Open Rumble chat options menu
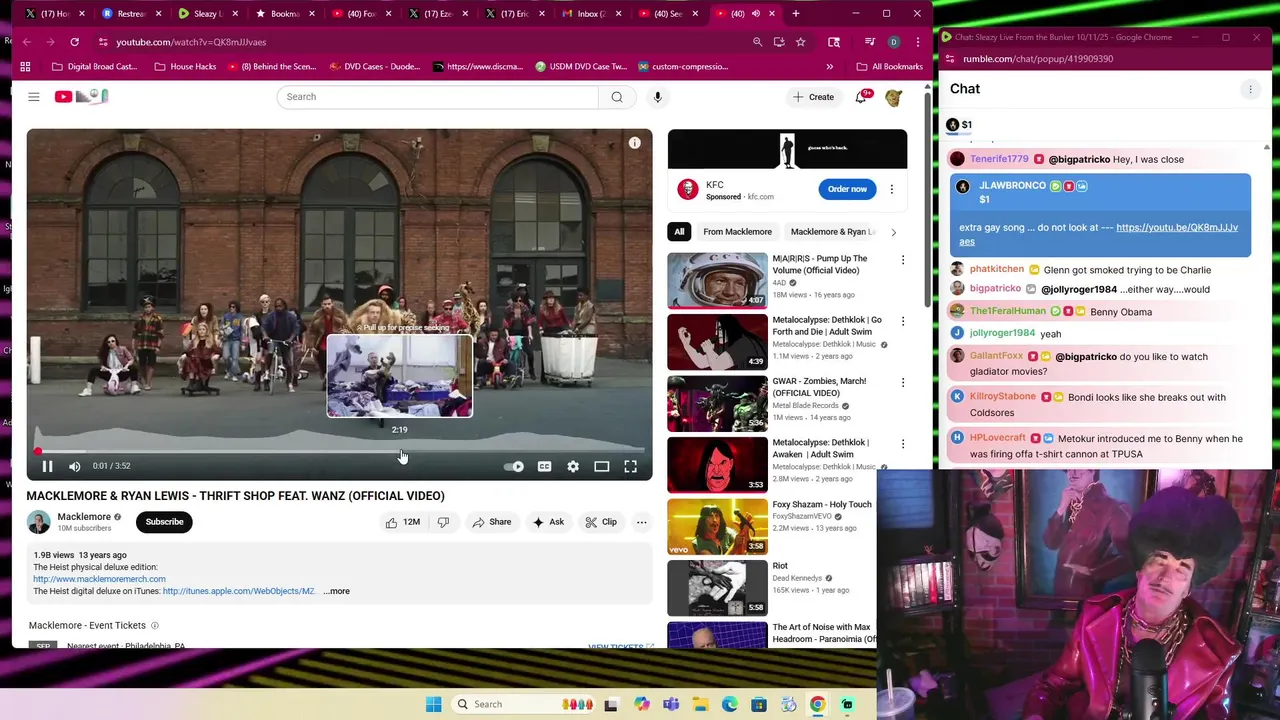The width and height of the screenshot is (1280, 720). pyautogui.click(x=1250, y=89)
